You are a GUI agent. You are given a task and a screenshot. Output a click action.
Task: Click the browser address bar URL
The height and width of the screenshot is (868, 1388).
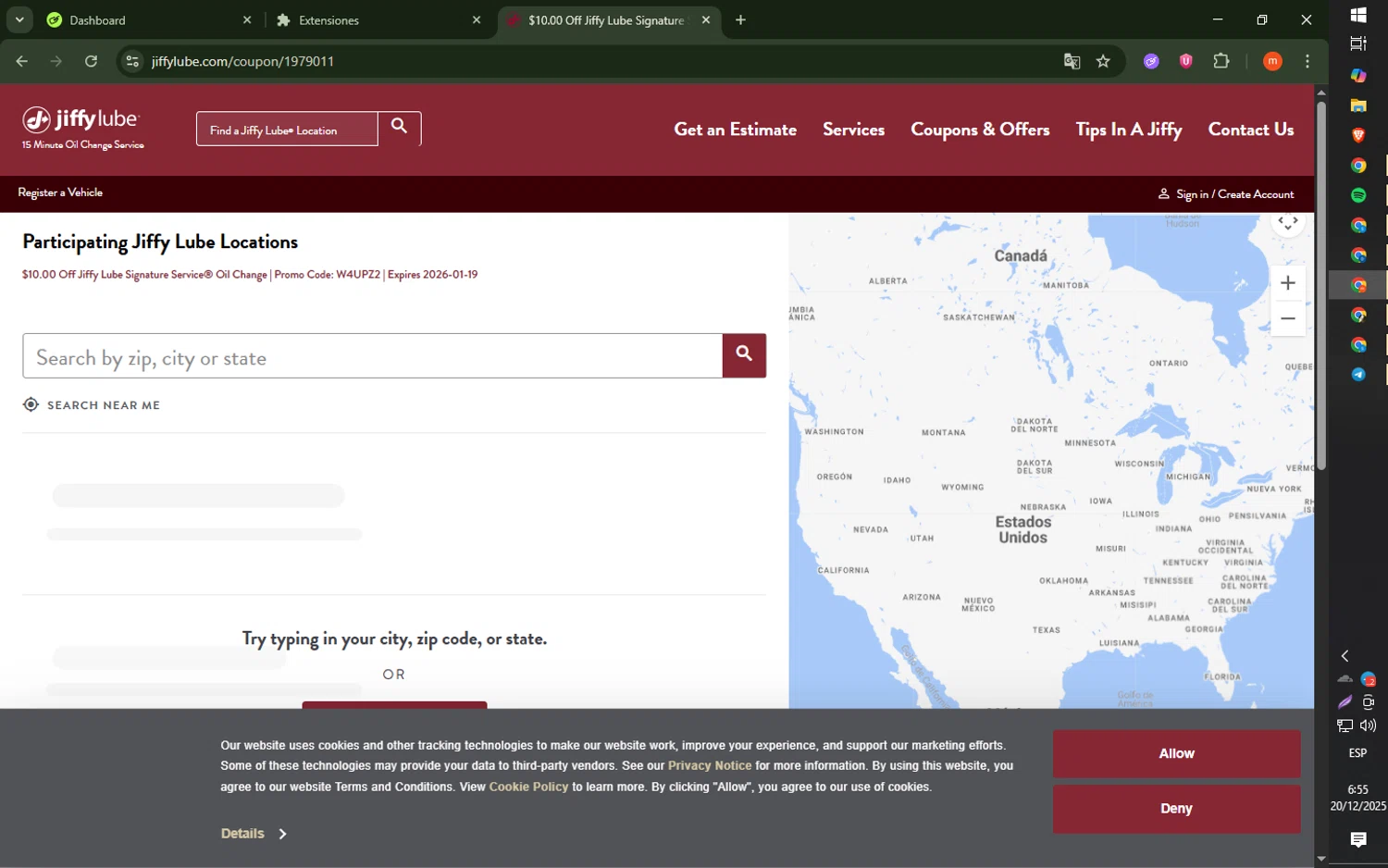[242, 61]
